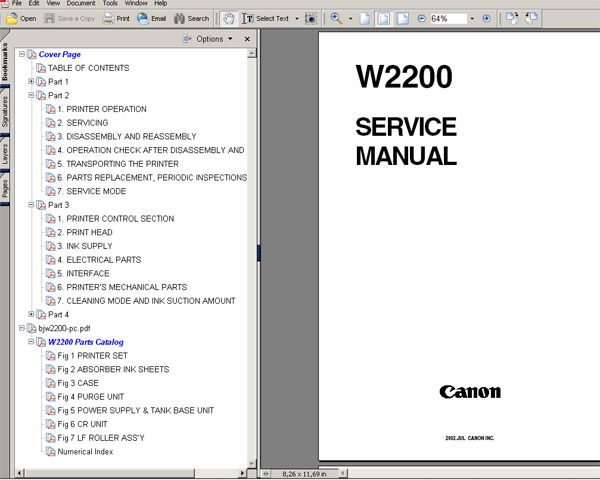Open Fig 1 PRINTER SET bookmark
This screenshot has width=600, height=480.
tap(92, 356)
